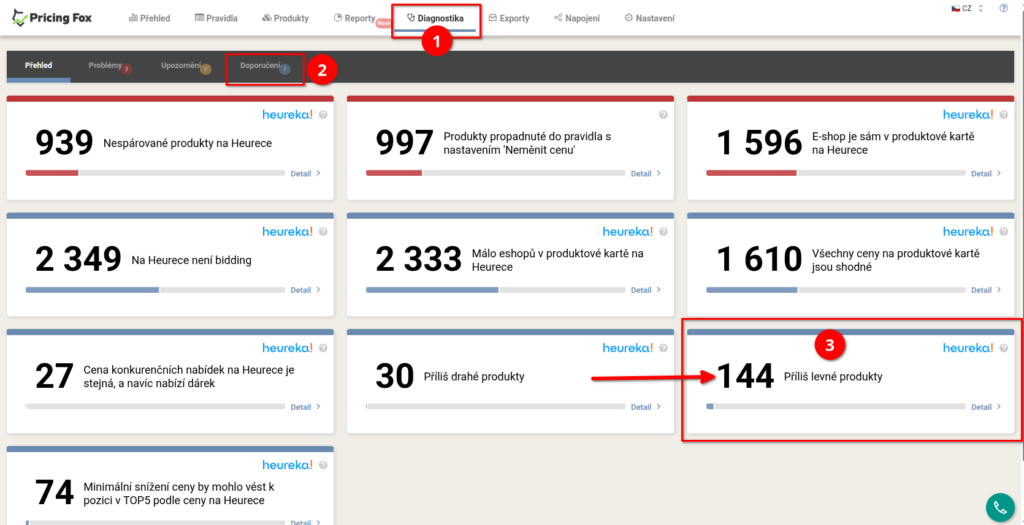Image resolution: width=1024 pixels, height=525 pixels.
Task: Open Detail for E-shop je sám v produktové kartě
Action: click(986, 174)
